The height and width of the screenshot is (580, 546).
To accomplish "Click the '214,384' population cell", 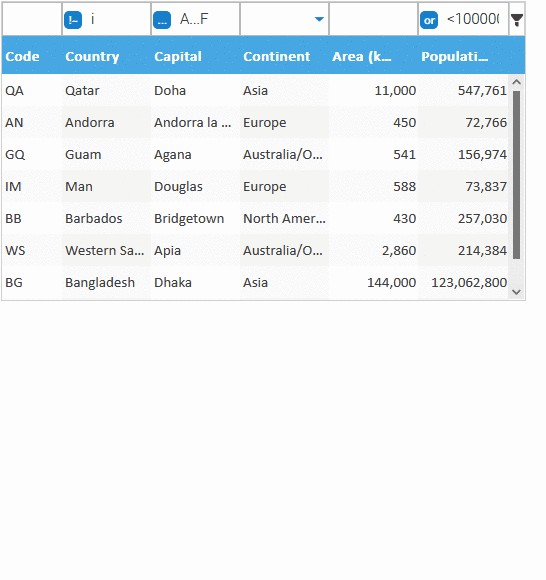I will 463,250.
